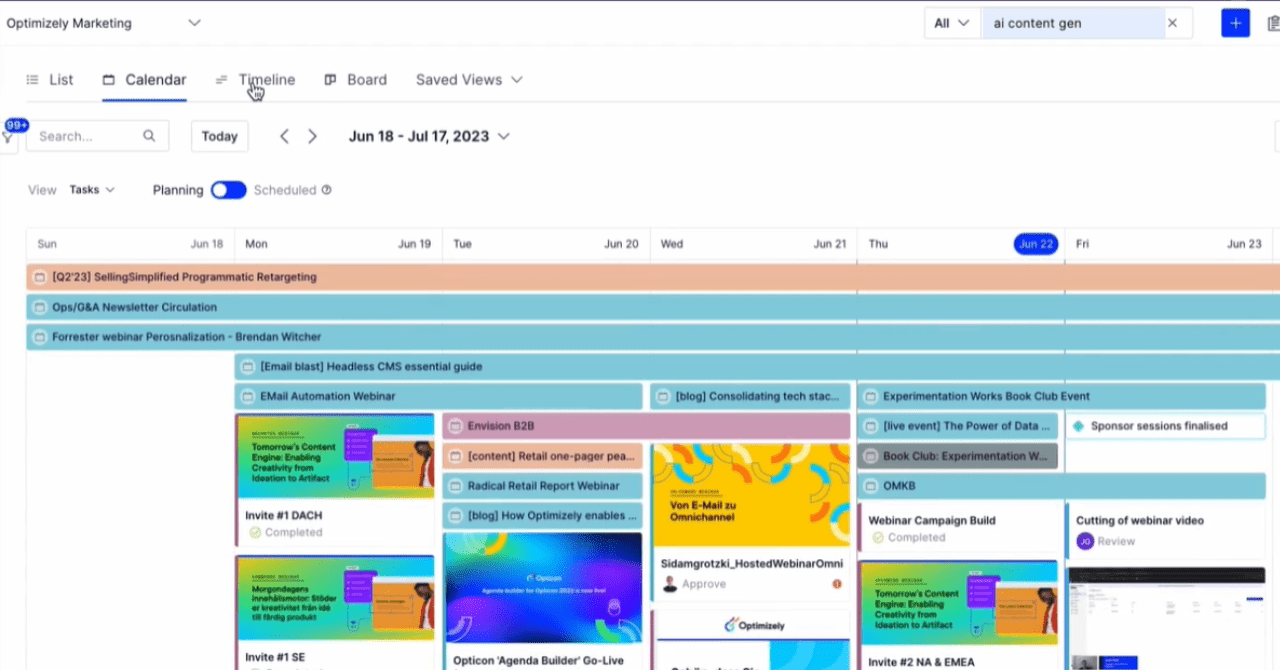Screen dimensions: 1280x670
Task: Click the "Opticon 'Agenda Builder' Go-Live" title
Action: coord(536,661)
